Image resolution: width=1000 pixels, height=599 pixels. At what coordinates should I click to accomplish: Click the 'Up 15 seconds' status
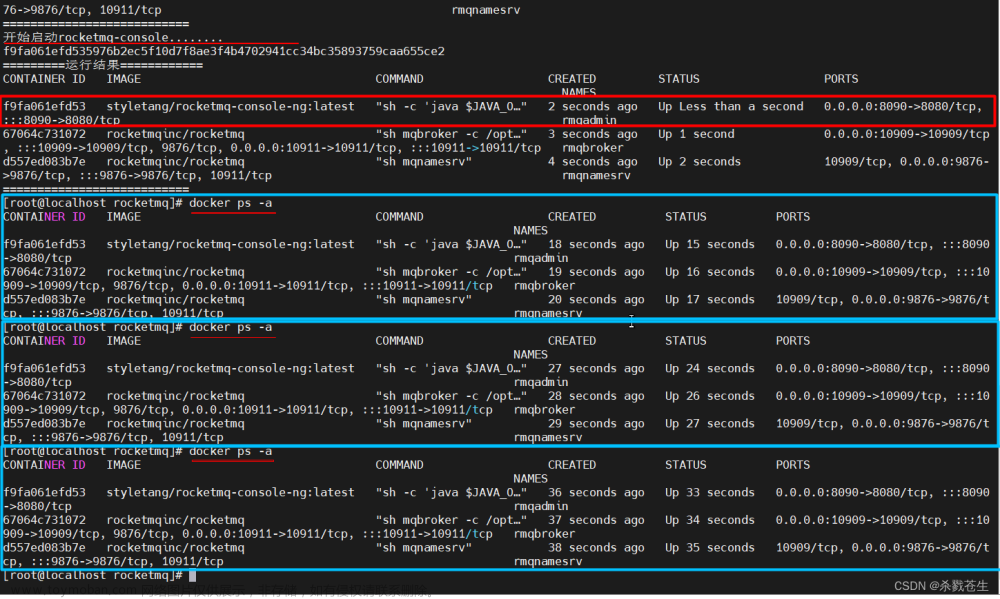coord(710,244)
